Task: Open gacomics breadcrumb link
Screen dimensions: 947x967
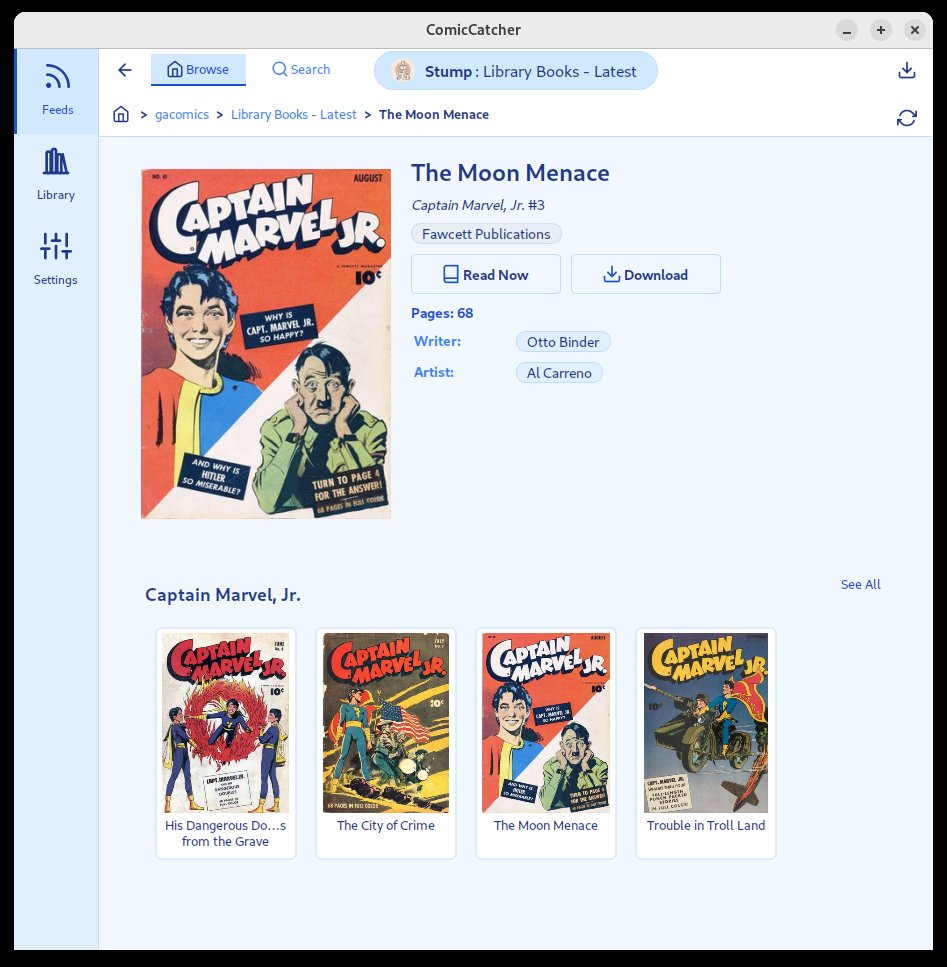Action: (x=182, y=115)
